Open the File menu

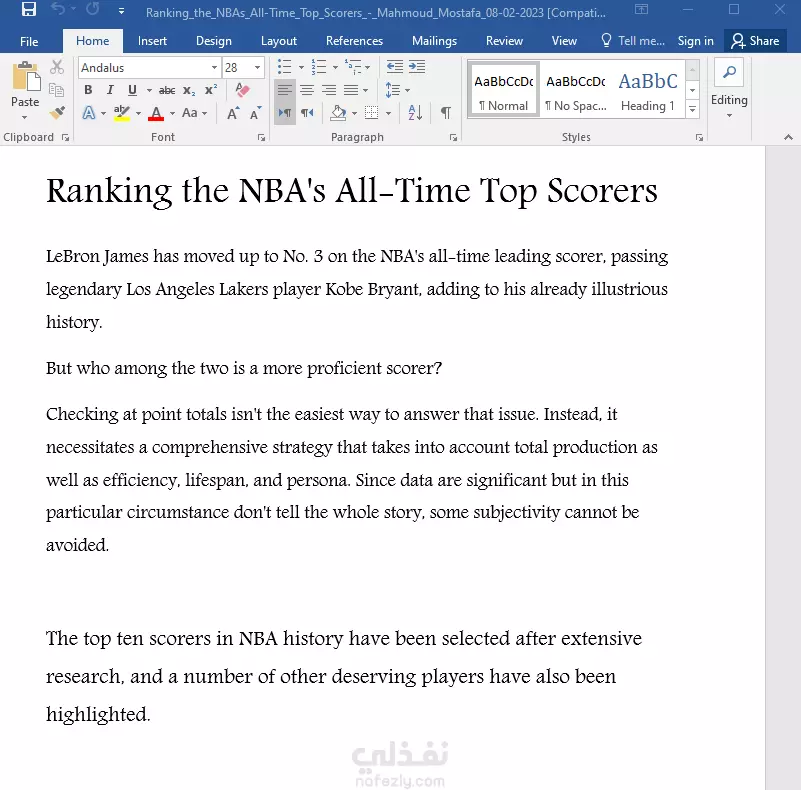(x=29, y=41)
